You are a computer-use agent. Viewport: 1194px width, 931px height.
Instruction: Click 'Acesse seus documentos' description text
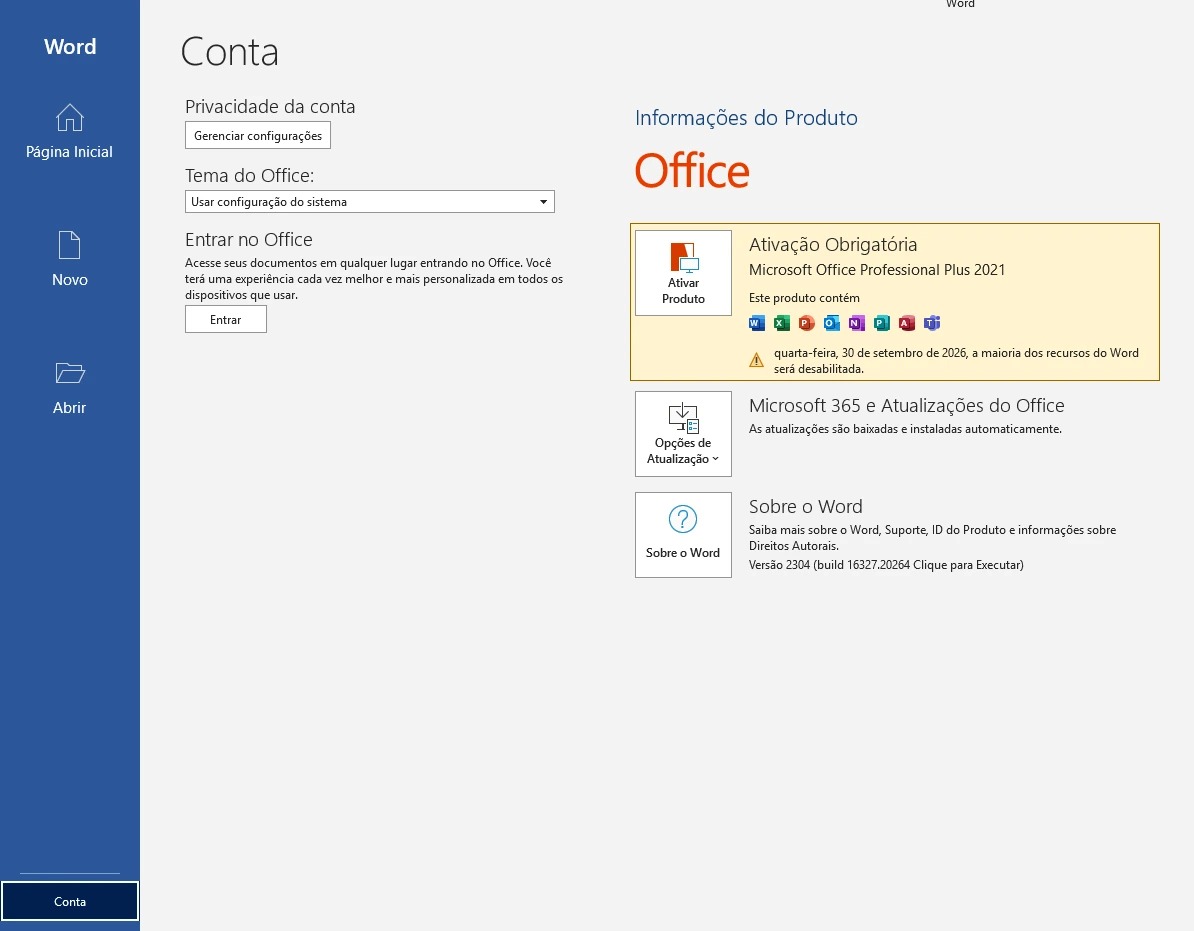click(374, 279)
